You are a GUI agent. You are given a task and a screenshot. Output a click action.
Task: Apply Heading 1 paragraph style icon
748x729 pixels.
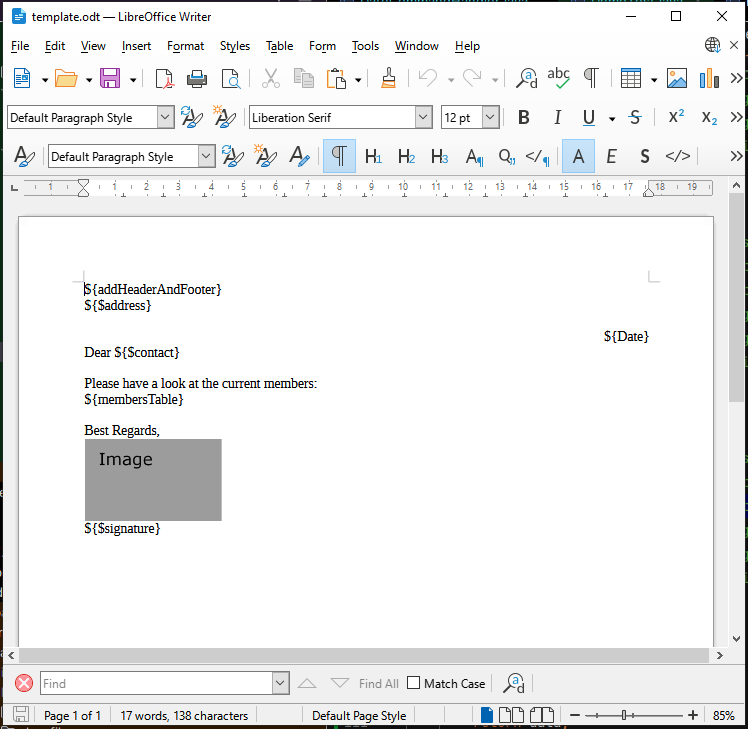pos(373,157)
